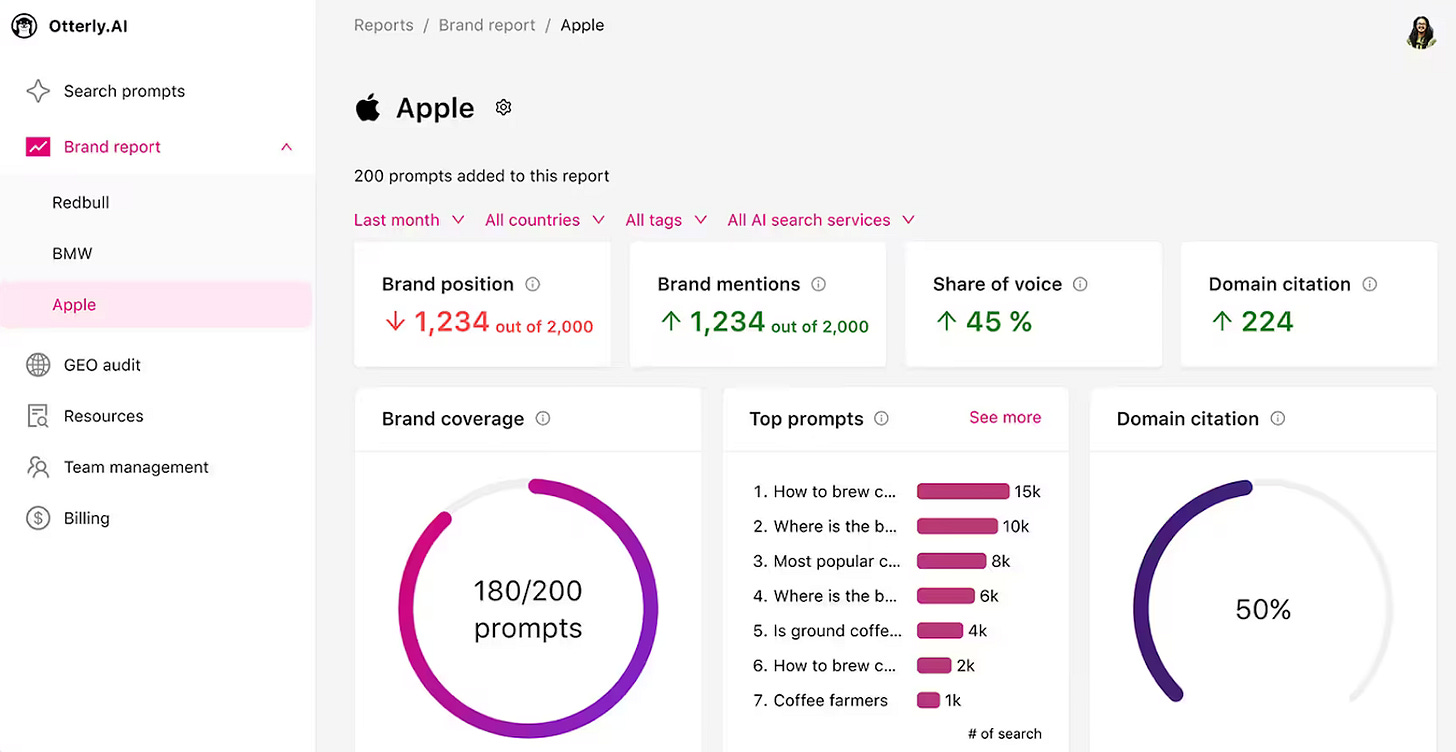Expand the All AI search services filter

820,219
